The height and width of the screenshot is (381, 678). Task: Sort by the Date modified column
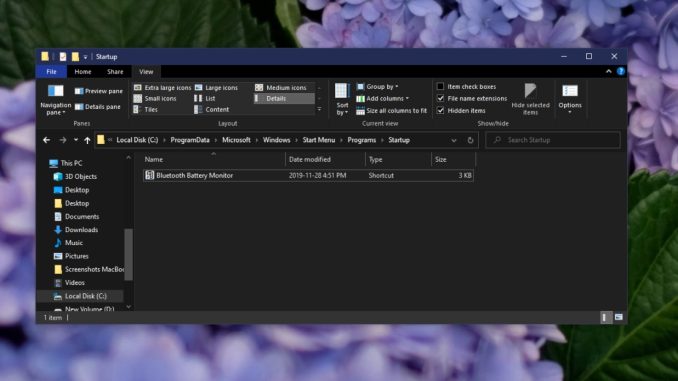tap(325, 160)
